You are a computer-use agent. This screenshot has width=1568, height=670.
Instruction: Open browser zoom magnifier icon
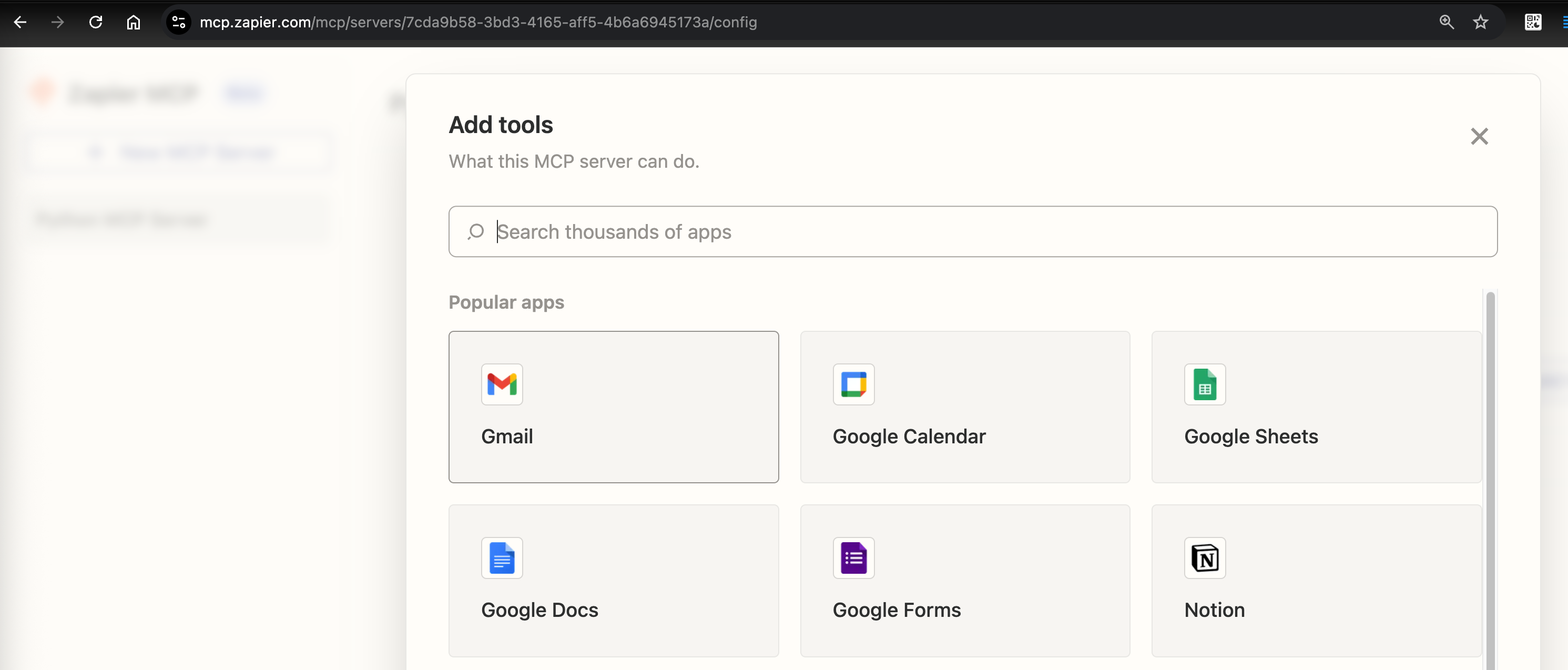tap(1446, 23)
